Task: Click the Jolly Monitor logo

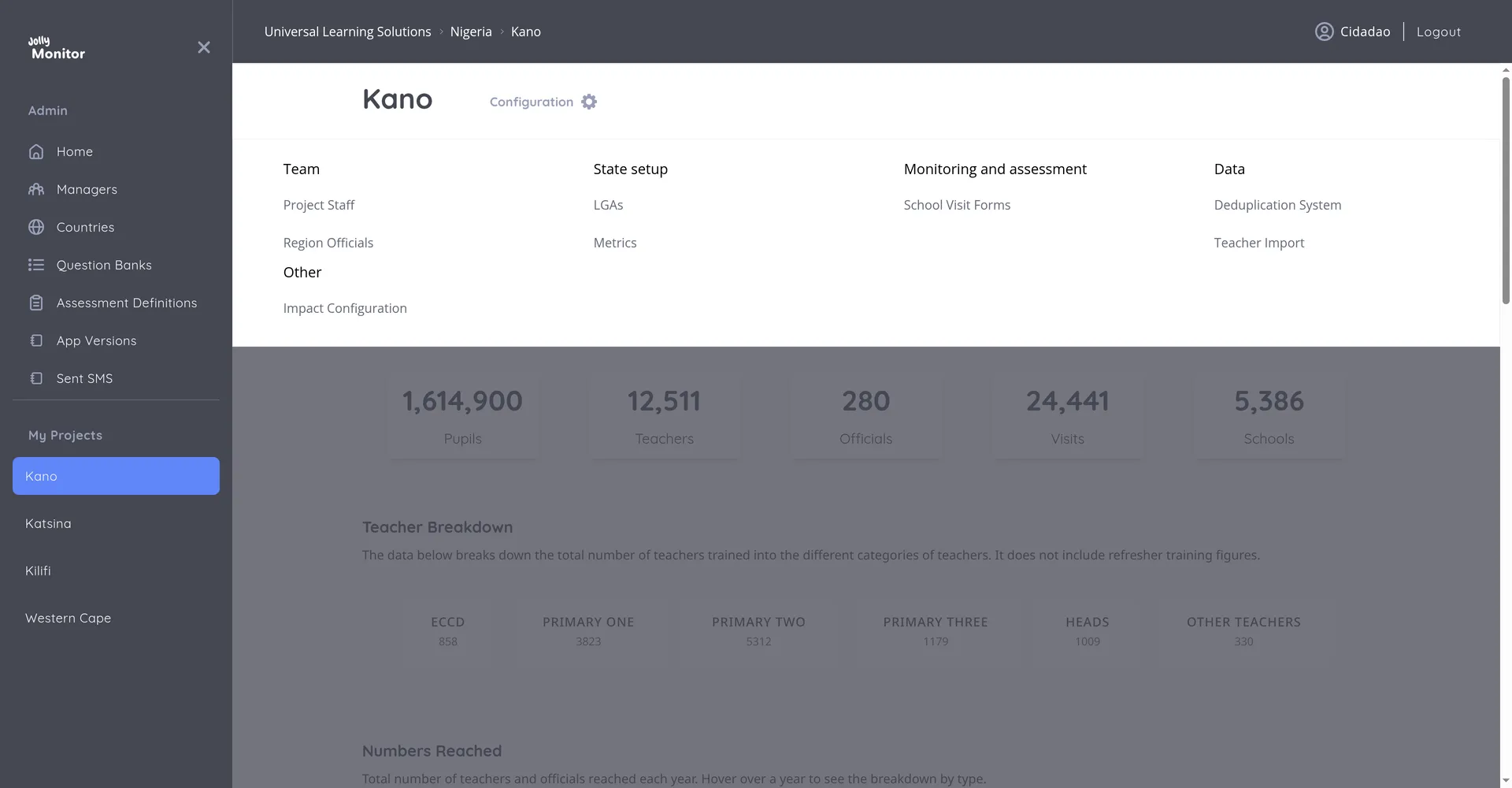Action: (x=57, y=48)
